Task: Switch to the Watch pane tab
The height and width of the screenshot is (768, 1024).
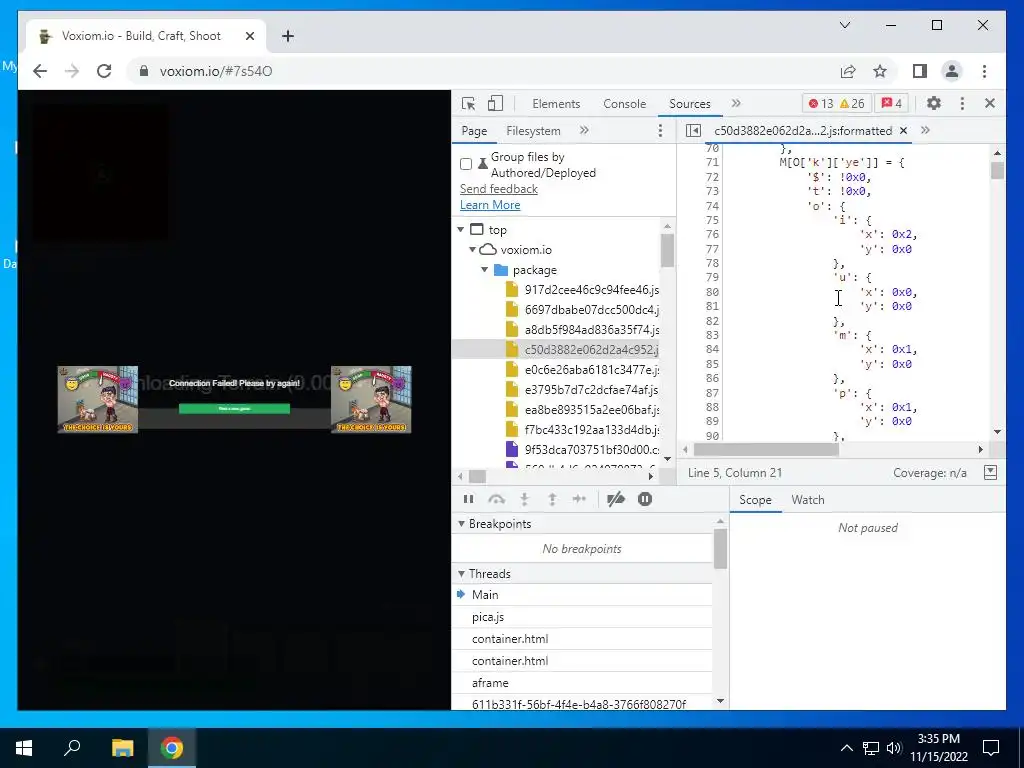Action: 808,500
